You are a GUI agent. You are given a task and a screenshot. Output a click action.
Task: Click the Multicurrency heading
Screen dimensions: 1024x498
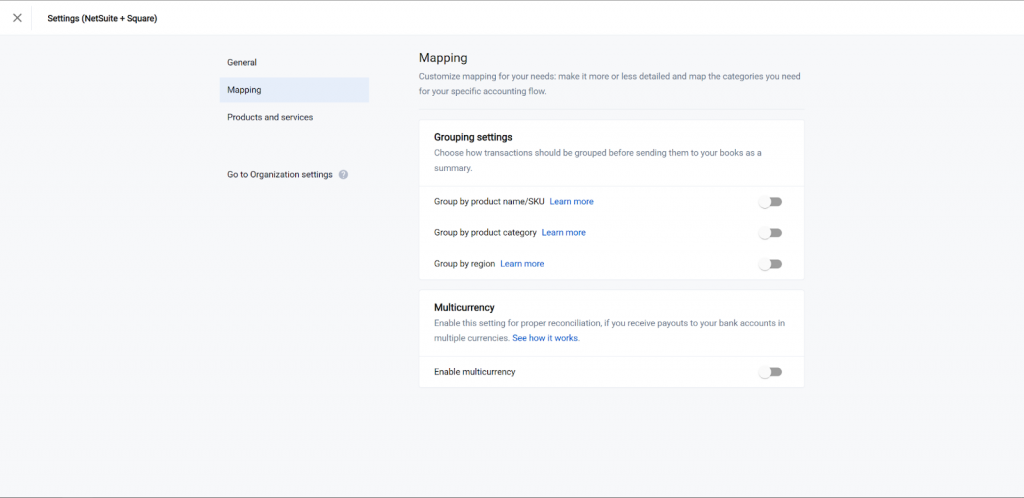[x=464, y=307]
